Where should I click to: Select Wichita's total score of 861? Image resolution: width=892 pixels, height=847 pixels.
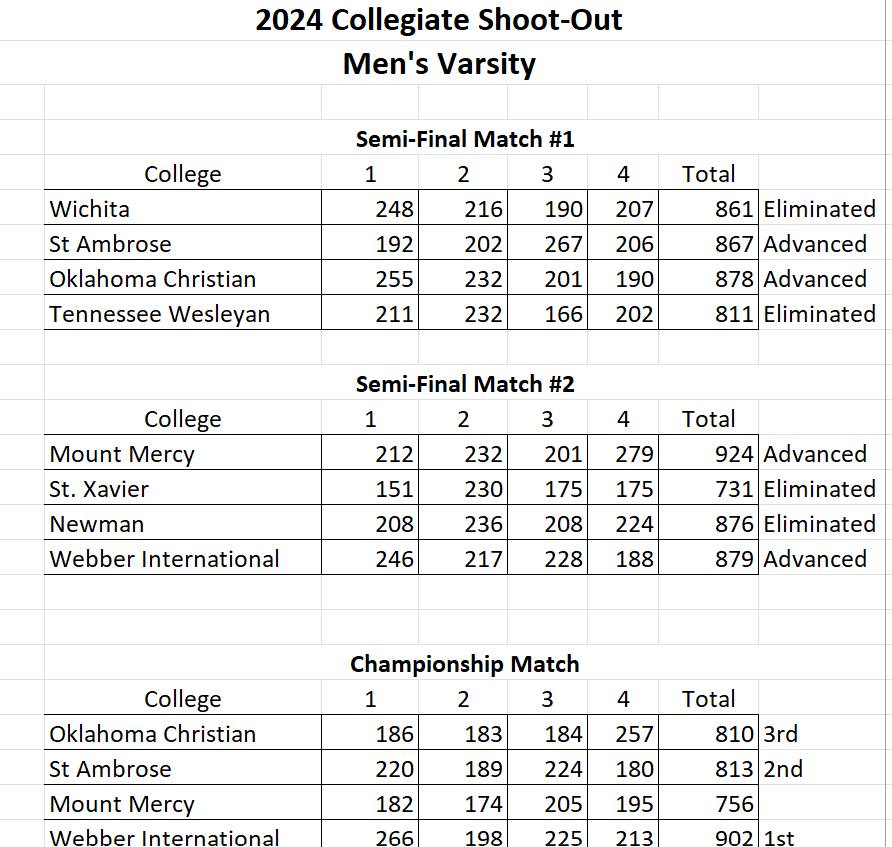click(734, 209)
